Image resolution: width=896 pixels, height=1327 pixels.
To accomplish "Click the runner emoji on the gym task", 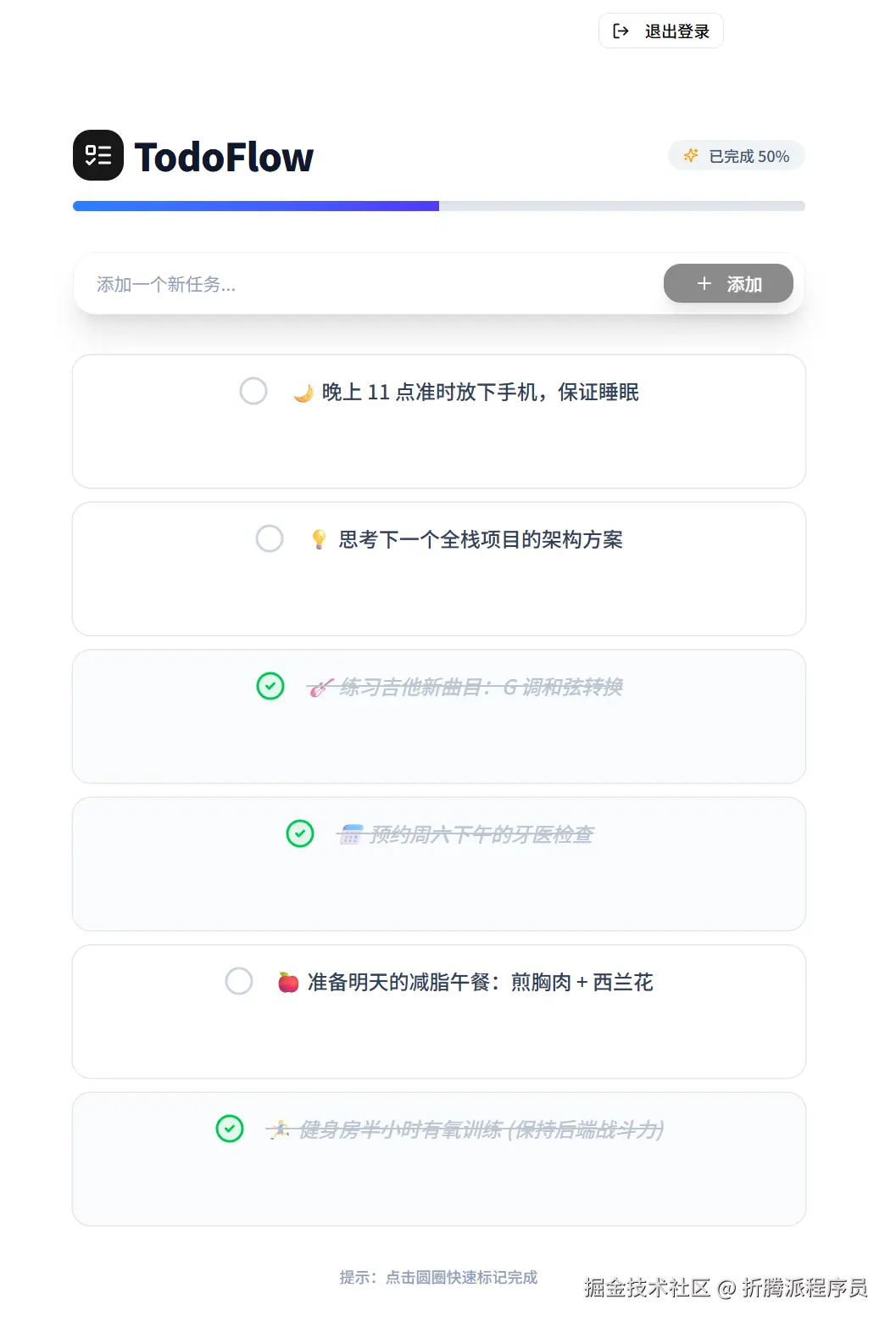I will coord(278,1129).
